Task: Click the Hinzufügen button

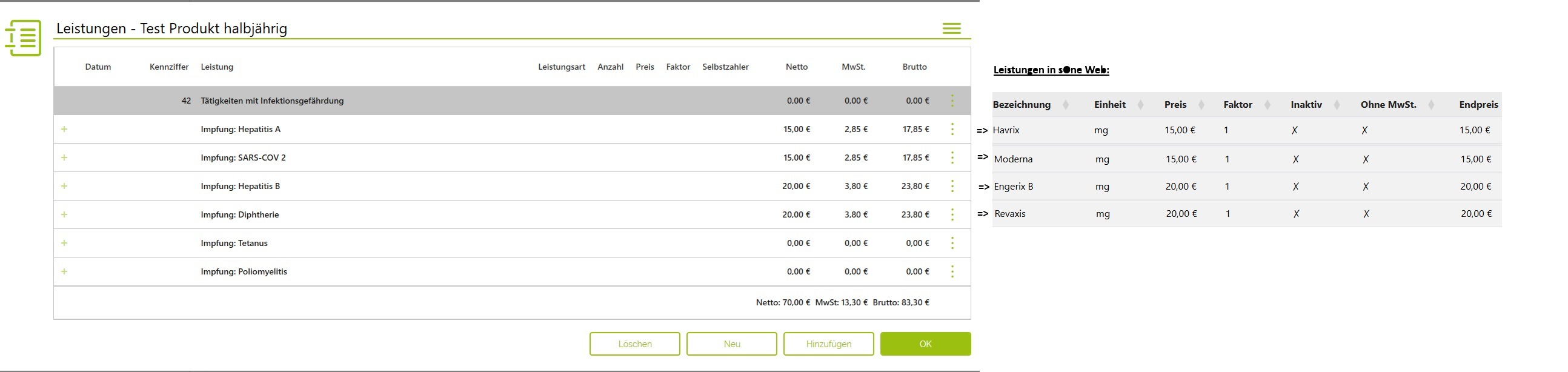Action: [x=828, y=344]
